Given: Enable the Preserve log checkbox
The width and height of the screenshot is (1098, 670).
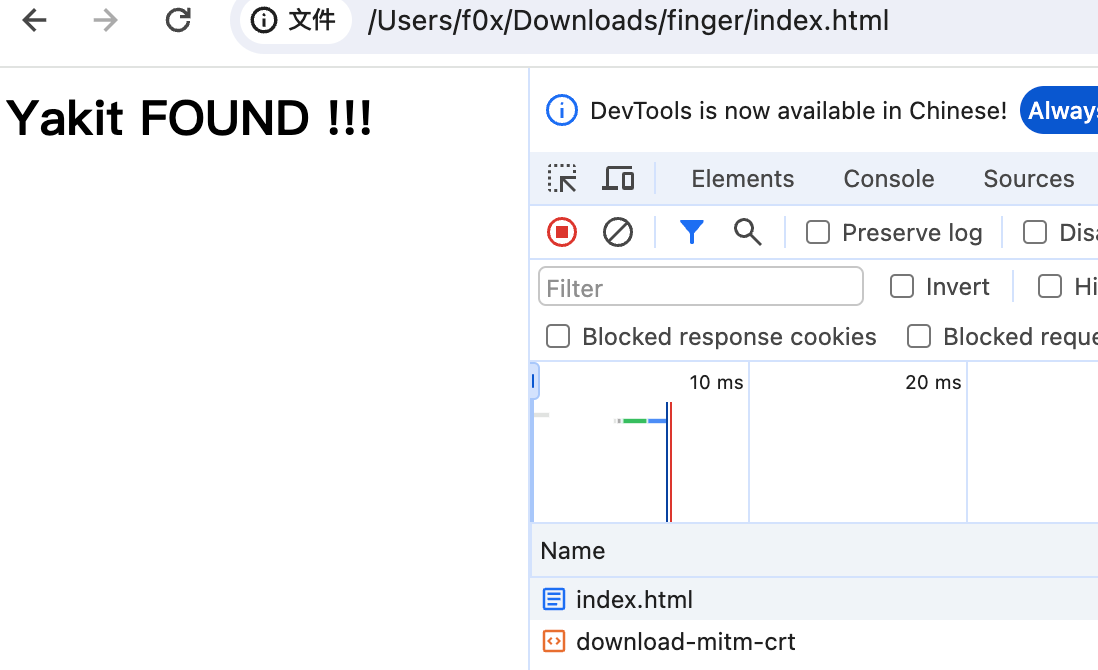Looking at the screenshot, I should (818, 233).
